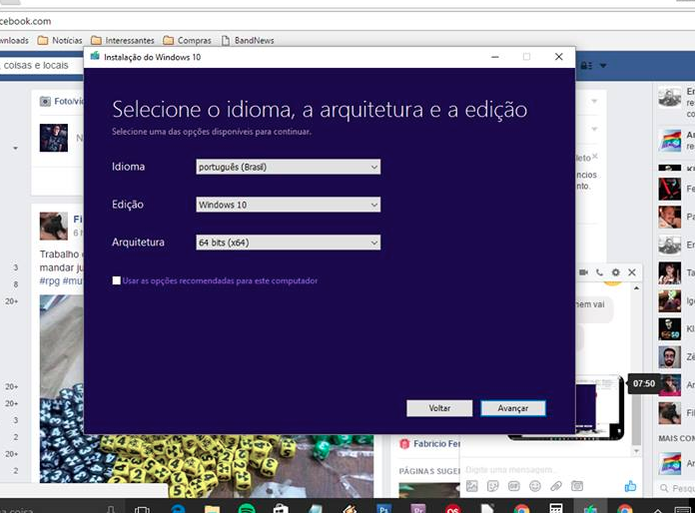Close the Instalação do Windows 10 window
Viewport: 695px width, 513px height.
point(558,57)
